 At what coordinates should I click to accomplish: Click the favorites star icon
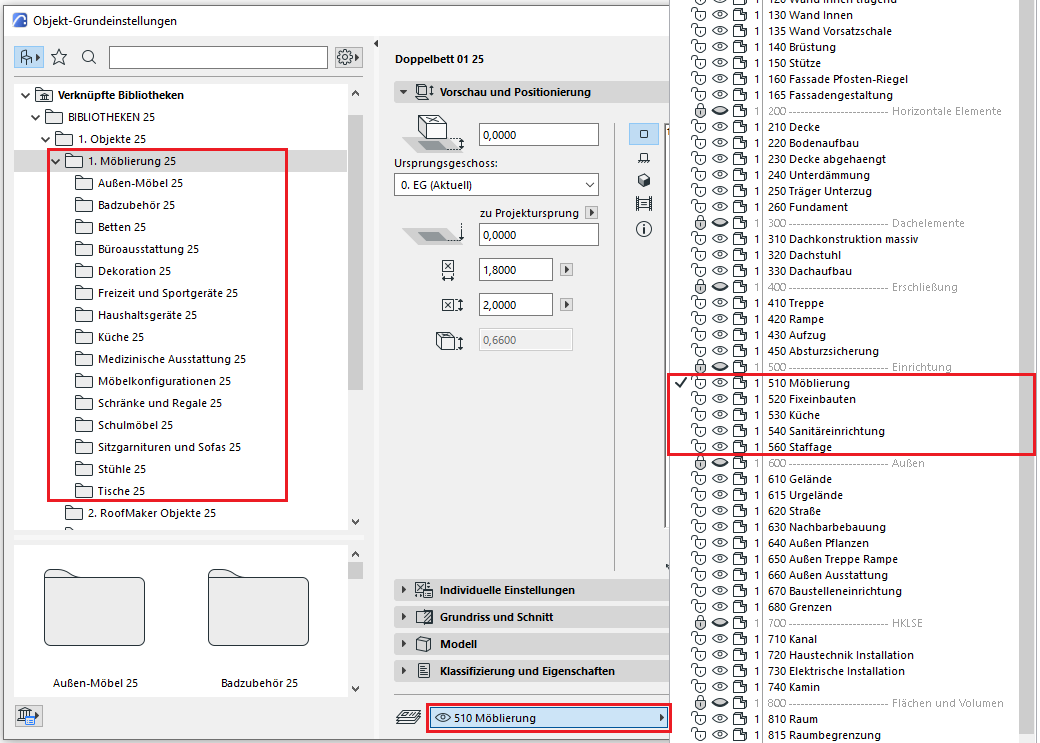(59, 57)
